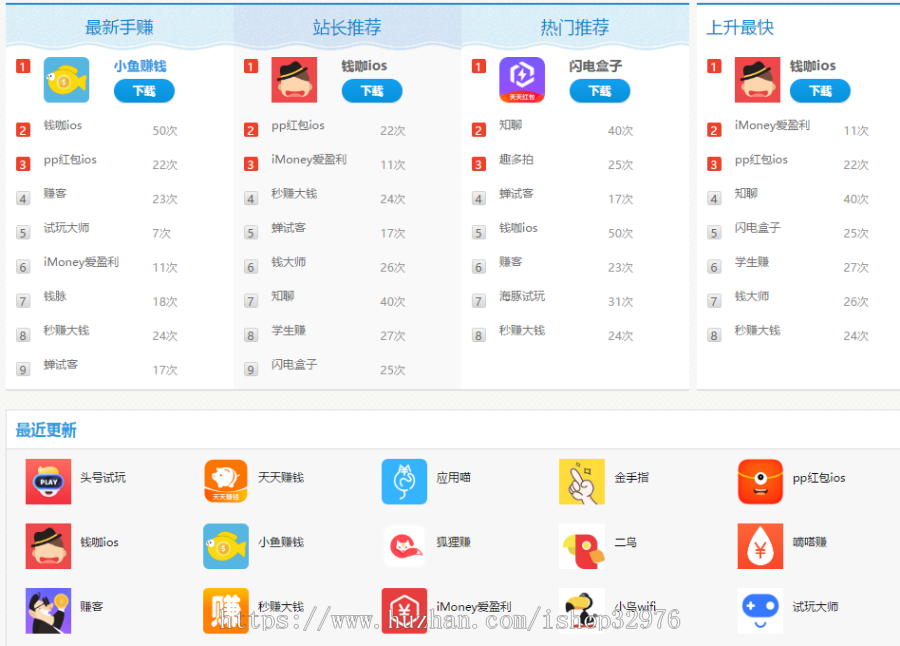
Task: Click the 金手指 pointing finger icon
Action: (582, 479)
